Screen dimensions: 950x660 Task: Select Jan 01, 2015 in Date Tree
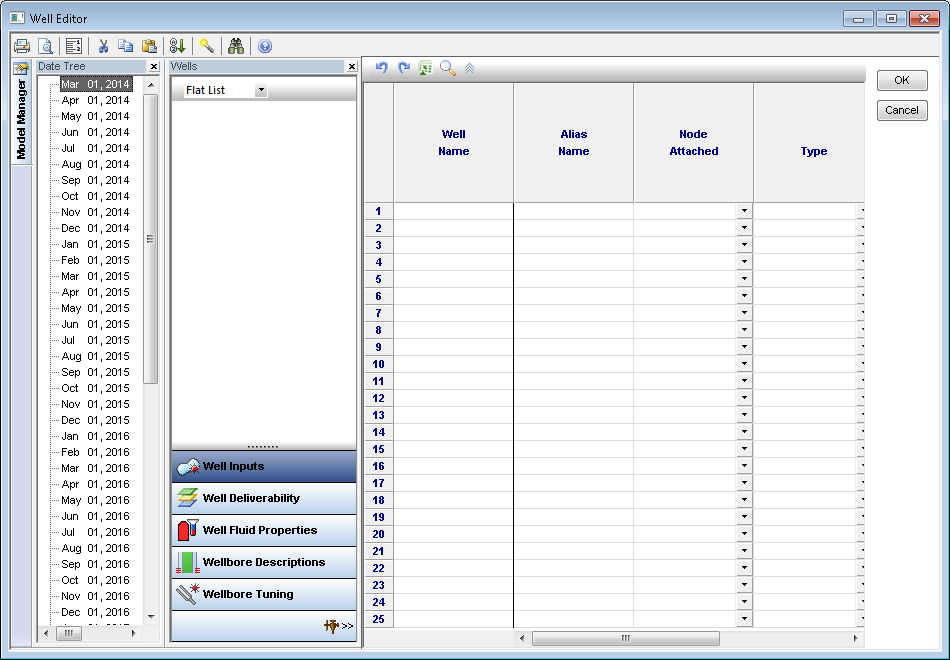95,244
